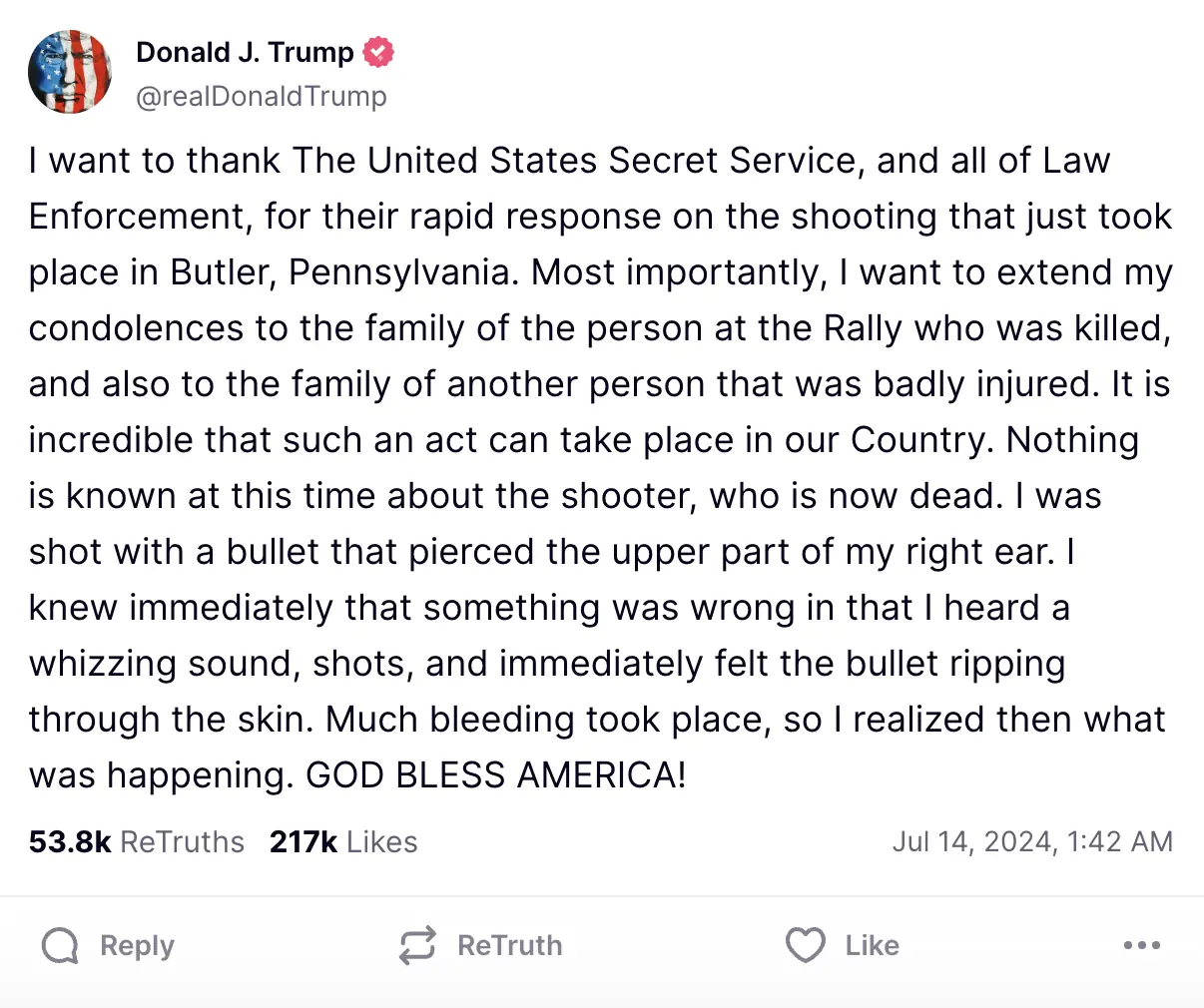Click the 53.8k ReTruths count
1204x1008 pixels.
(x=137, y=841)
